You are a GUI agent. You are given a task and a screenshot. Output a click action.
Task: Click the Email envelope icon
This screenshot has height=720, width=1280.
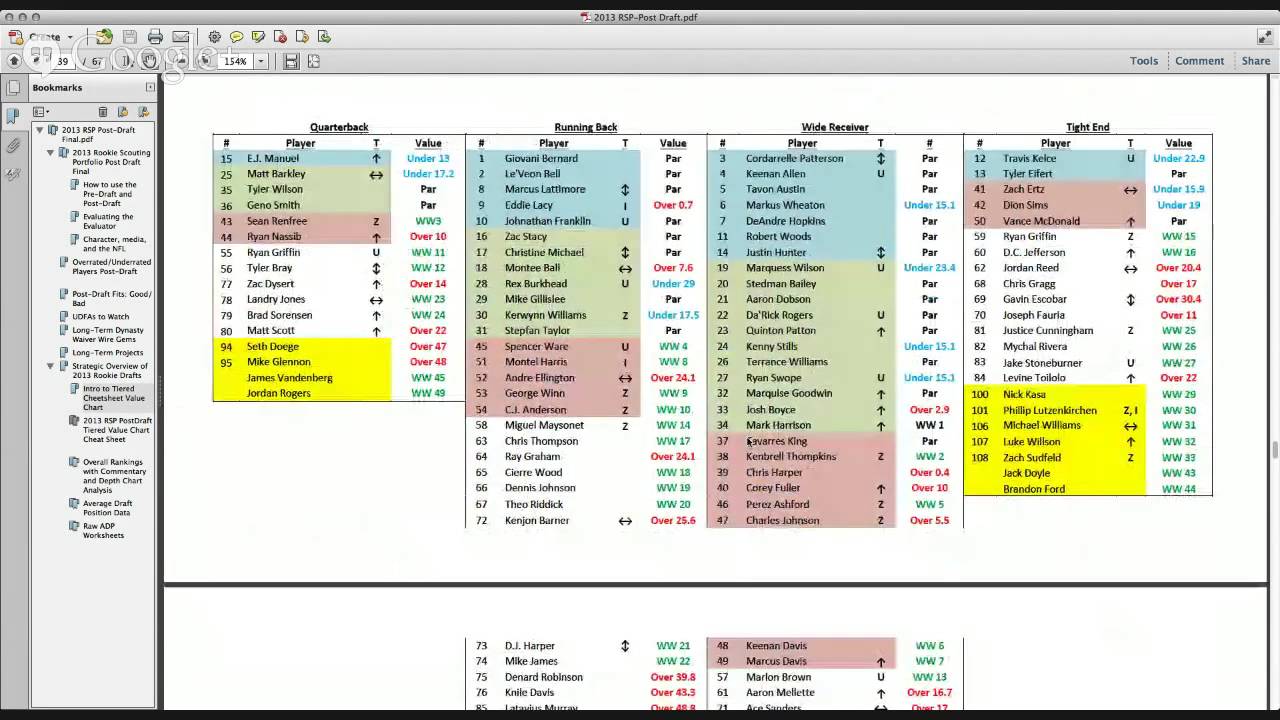tap(180, 37)
